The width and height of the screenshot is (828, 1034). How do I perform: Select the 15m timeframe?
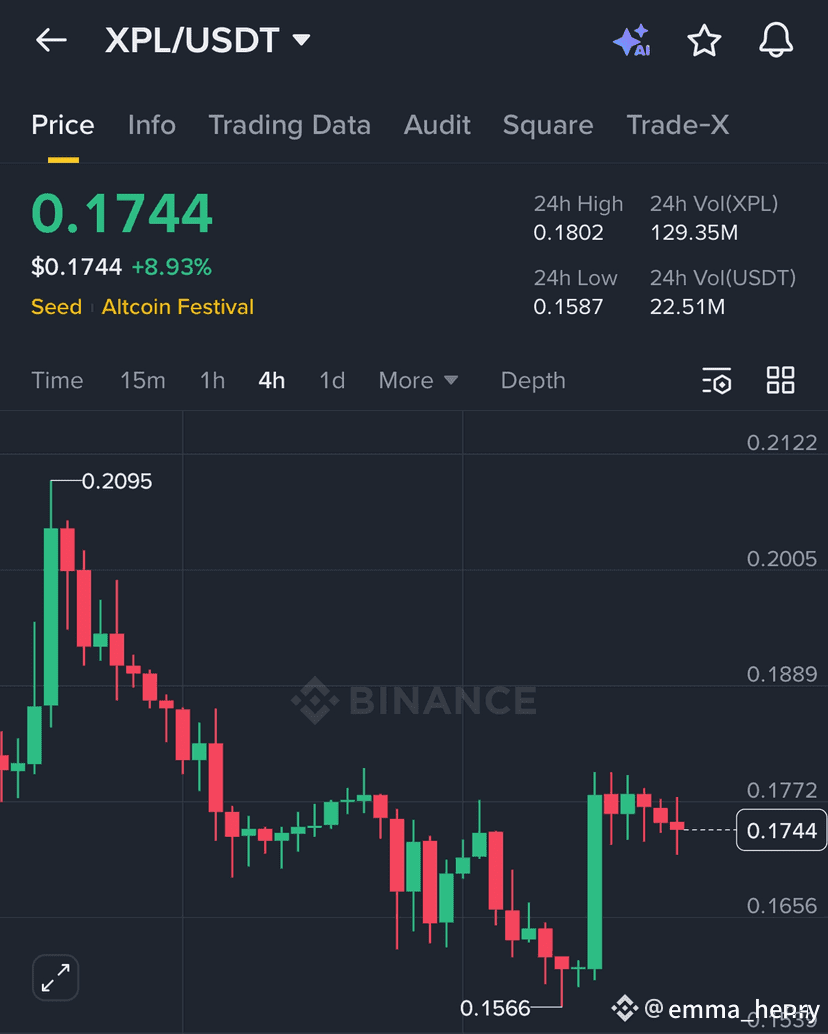point(142,380)
